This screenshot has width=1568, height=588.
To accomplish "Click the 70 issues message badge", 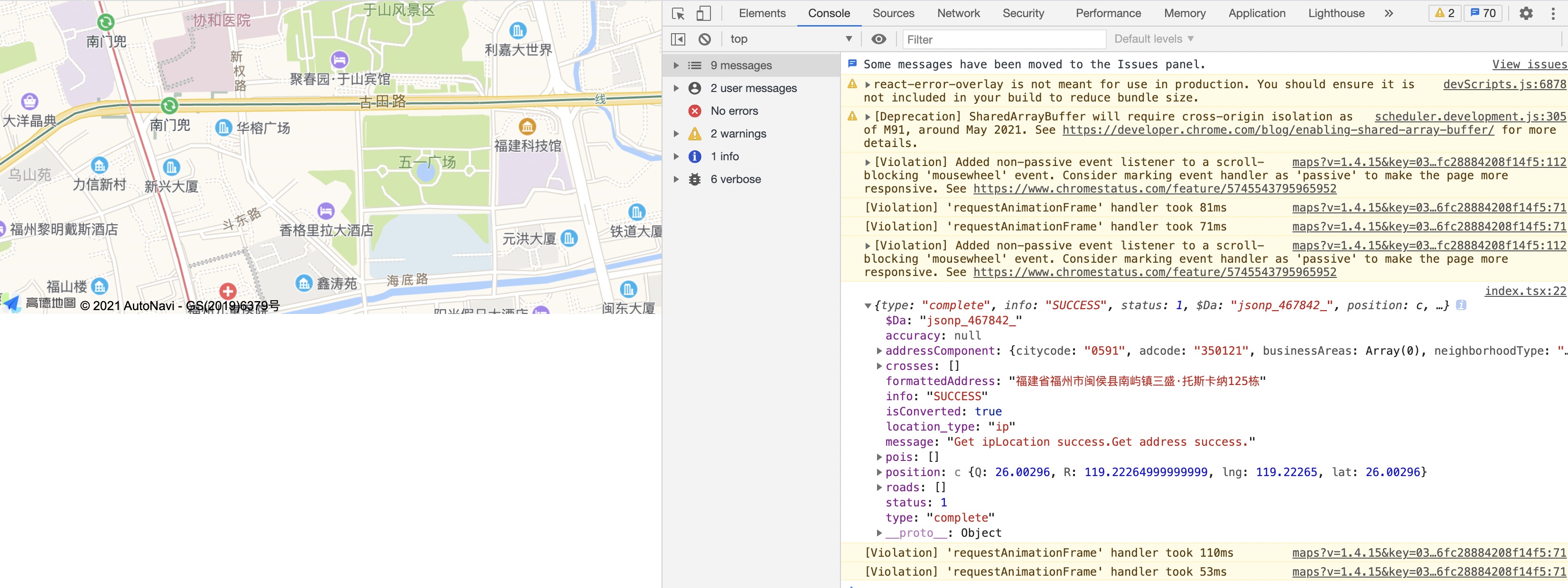I will (1483, 13).
